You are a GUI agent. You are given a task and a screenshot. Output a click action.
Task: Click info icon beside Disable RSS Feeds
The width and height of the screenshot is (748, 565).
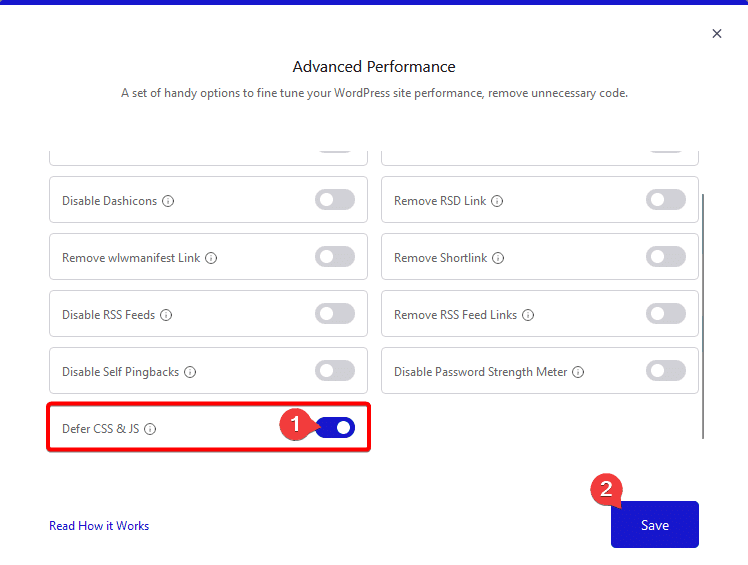[x=166, y=315]
